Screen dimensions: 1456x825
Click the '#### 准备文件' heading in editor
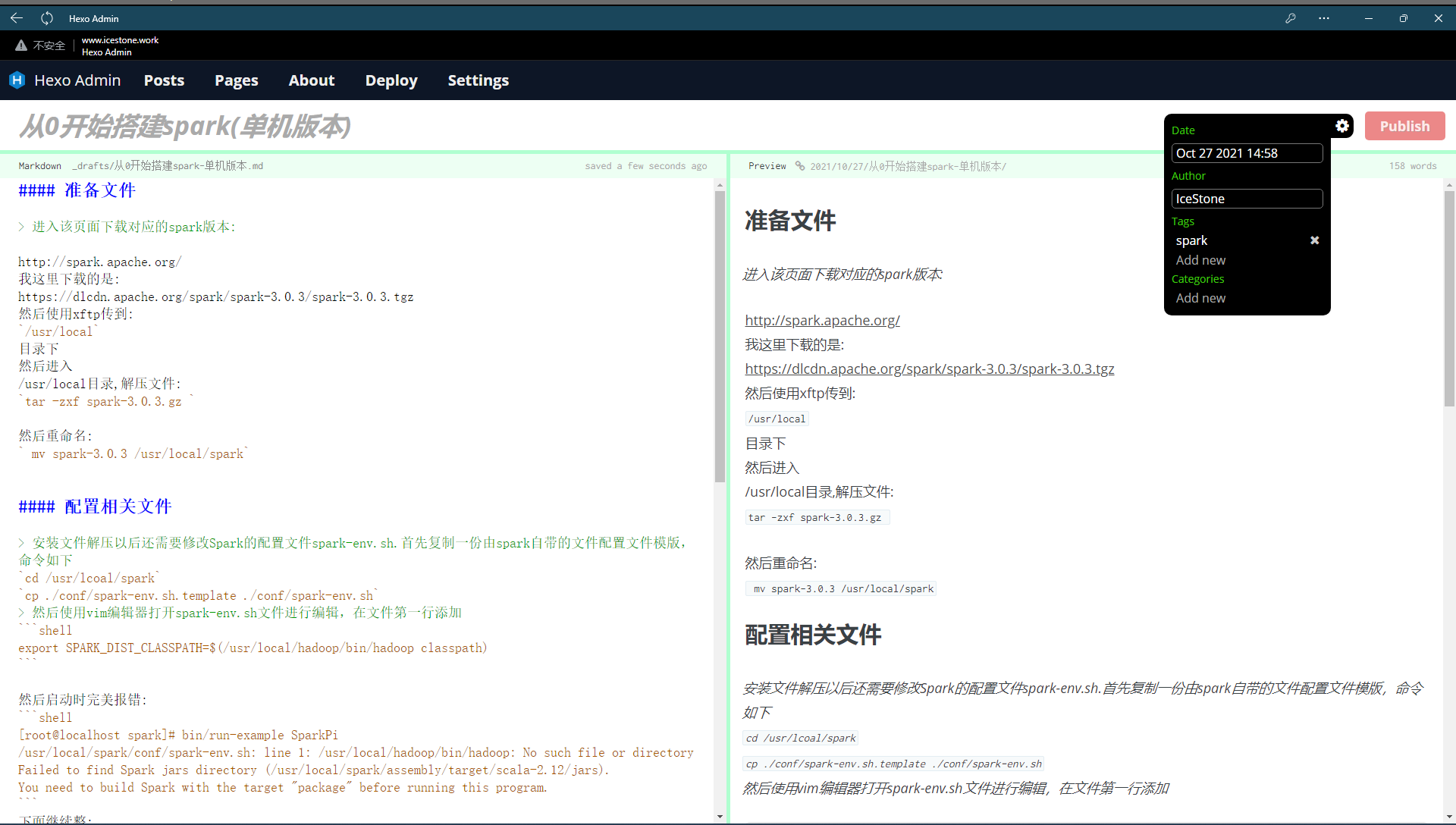tap(77, 190)
